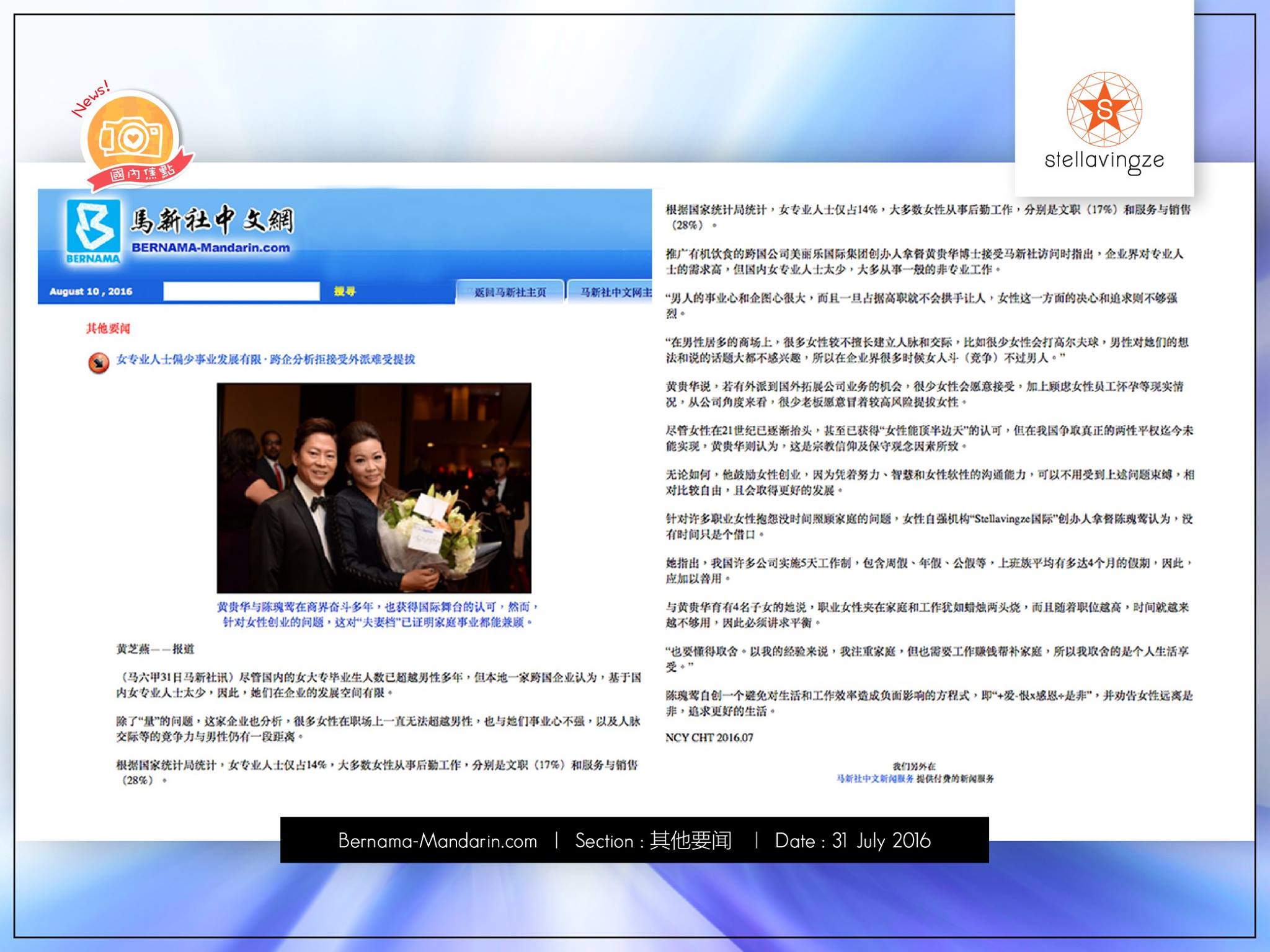Click the paragraph starting (马六甲31日马新社讯)
Image resolution: width=1270 pixels, height=952 pixels.
click(378, 685)
